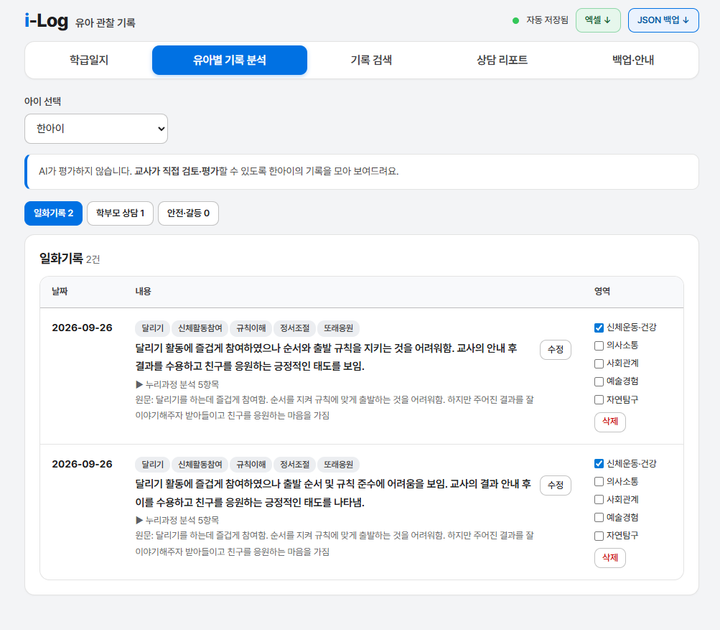Check 의사소통 in the first record

[x=599, y=346]
